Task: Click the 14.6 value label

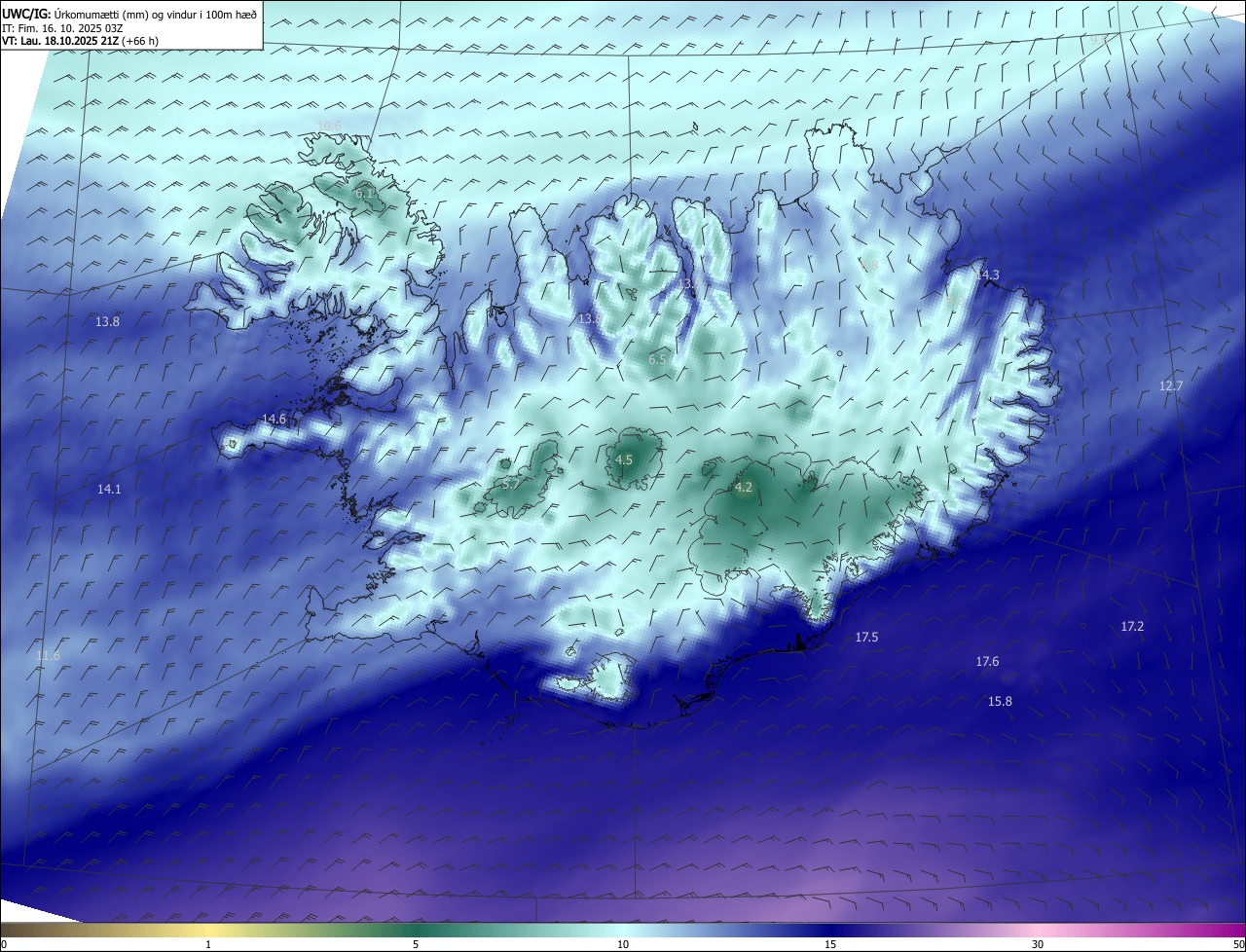Action: (275, 420)
